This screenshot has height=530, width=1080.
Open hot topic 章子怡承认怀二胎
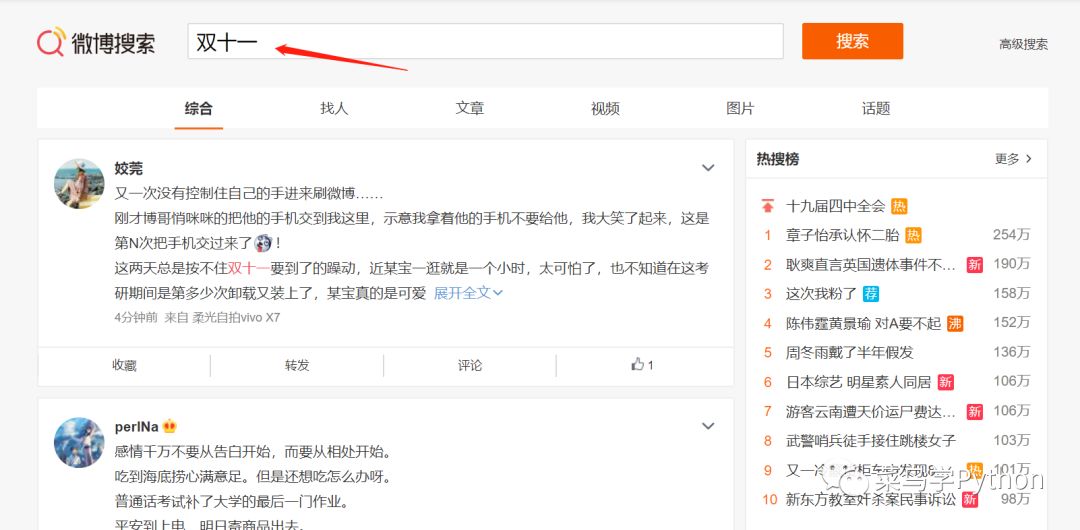coord(842,235)
